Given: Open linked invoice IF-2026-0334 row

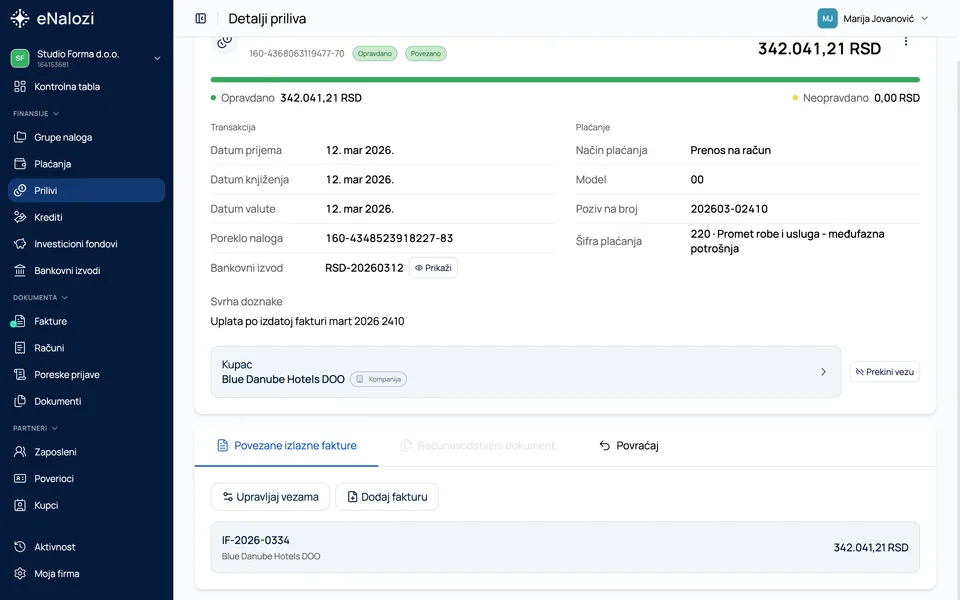Looking at the screenshot, I should tap(565, 547).
